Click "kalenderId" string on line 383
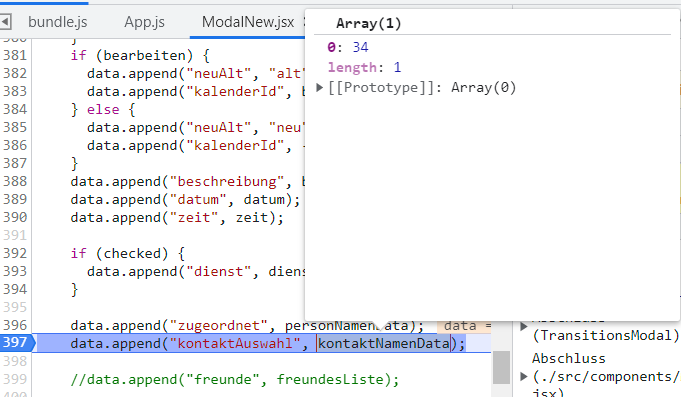This screenshot has height=397, width=681. coord(235,92)
